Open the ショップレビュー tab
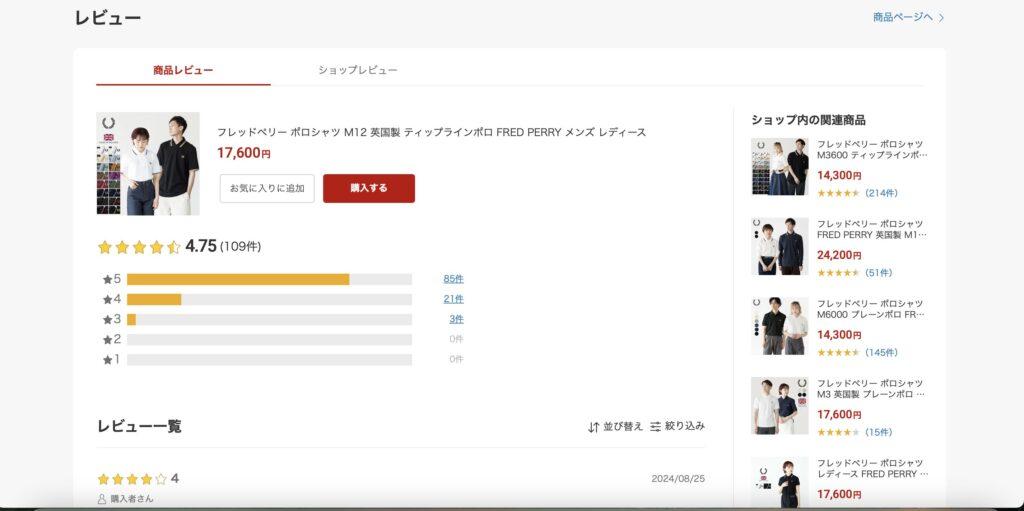Screen dimensions: 1024x511 [x=358, y=70]
